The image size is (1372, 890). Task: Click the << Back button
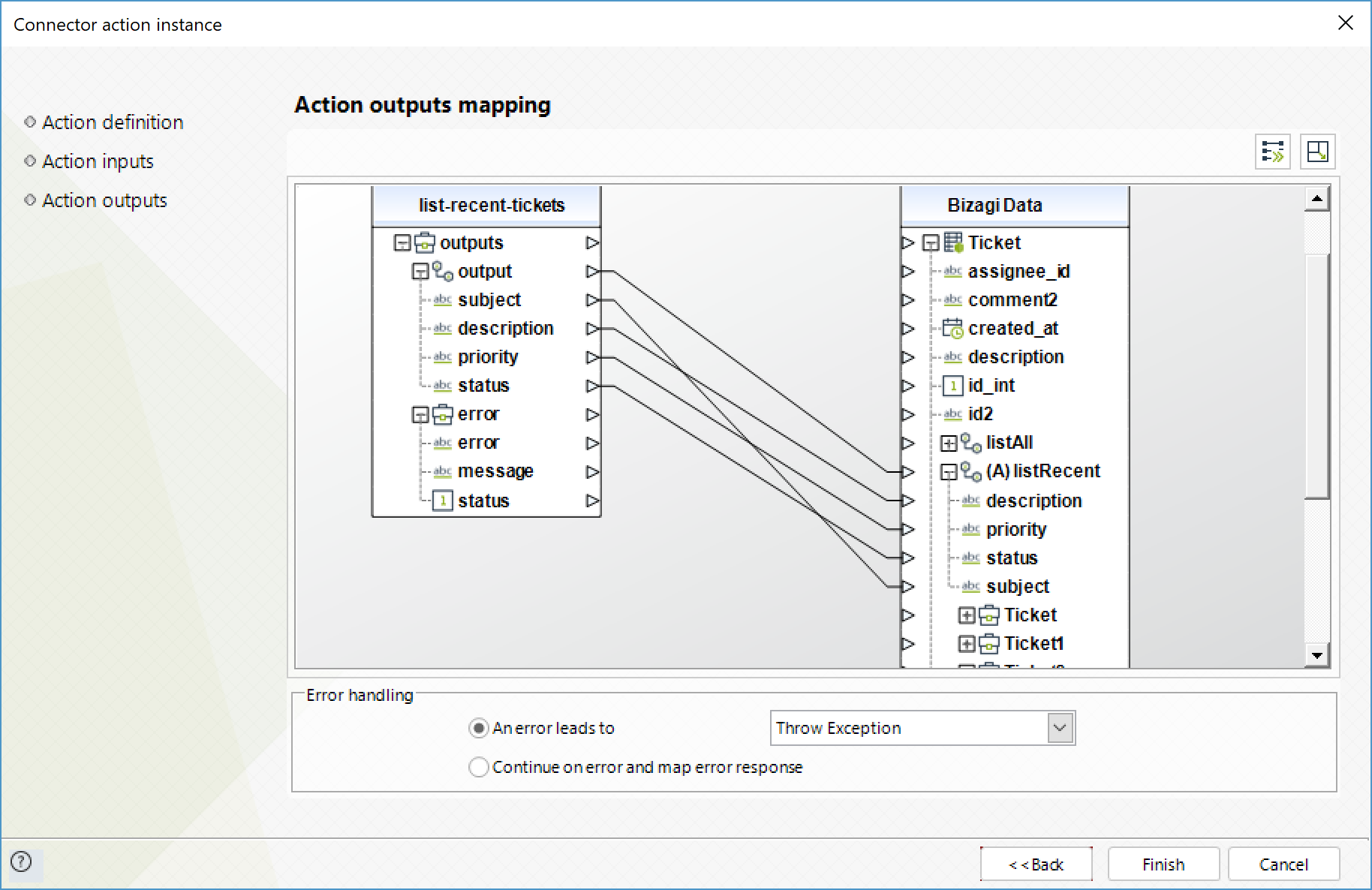point(1036,864)
